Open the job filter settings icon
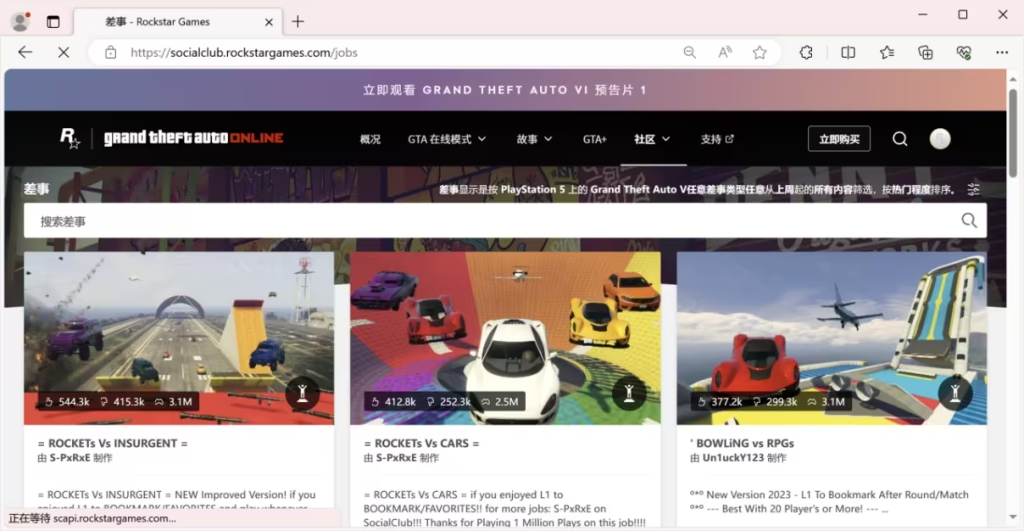This screenshot has height=531, width=1024. coord(973,189)
